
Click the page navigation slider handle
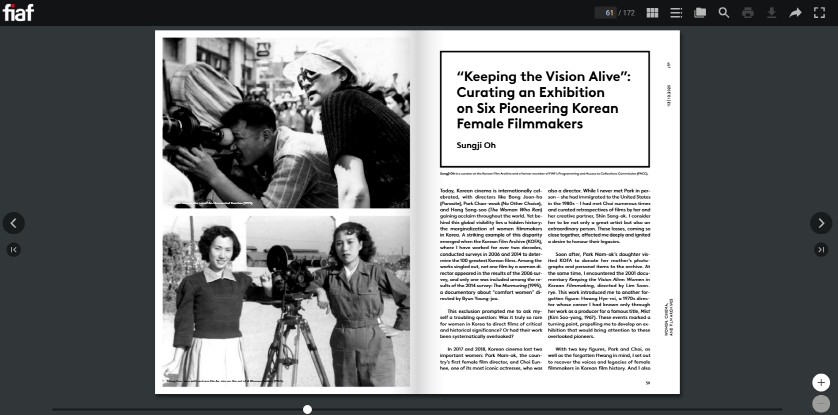(x=307, y=409)
